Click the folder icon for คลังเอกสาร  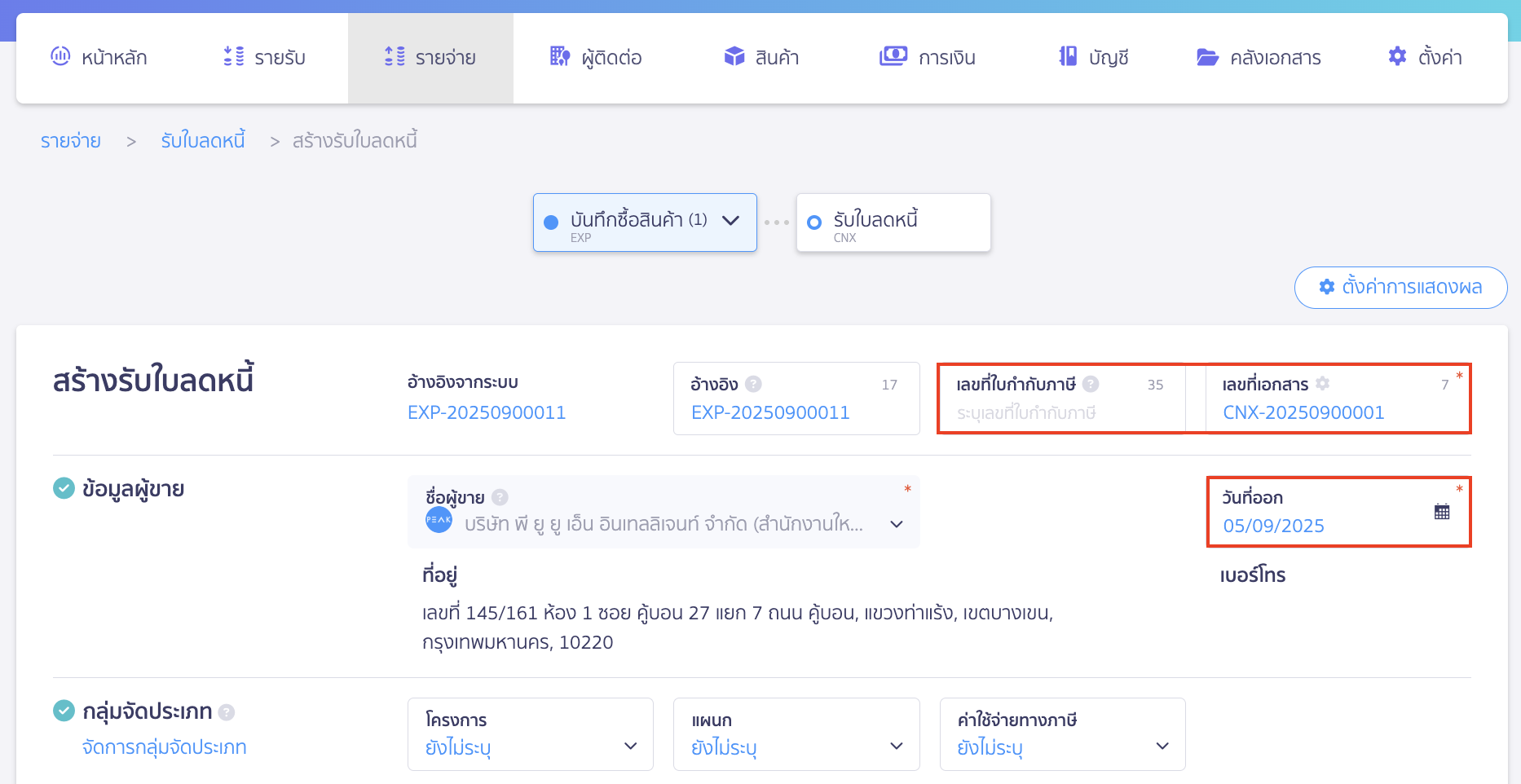click(x=1207, y=56)
